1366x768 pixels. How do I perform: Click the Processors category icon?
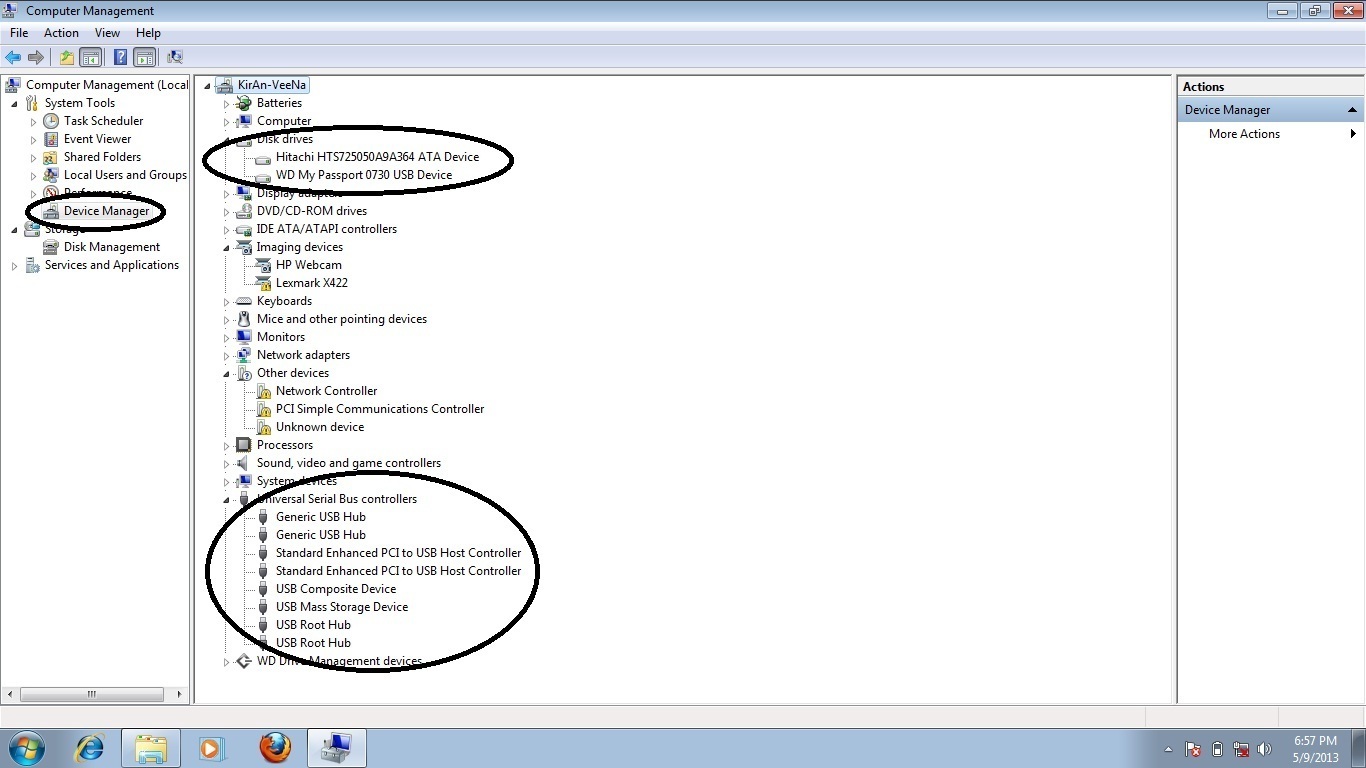click(243, 445)
